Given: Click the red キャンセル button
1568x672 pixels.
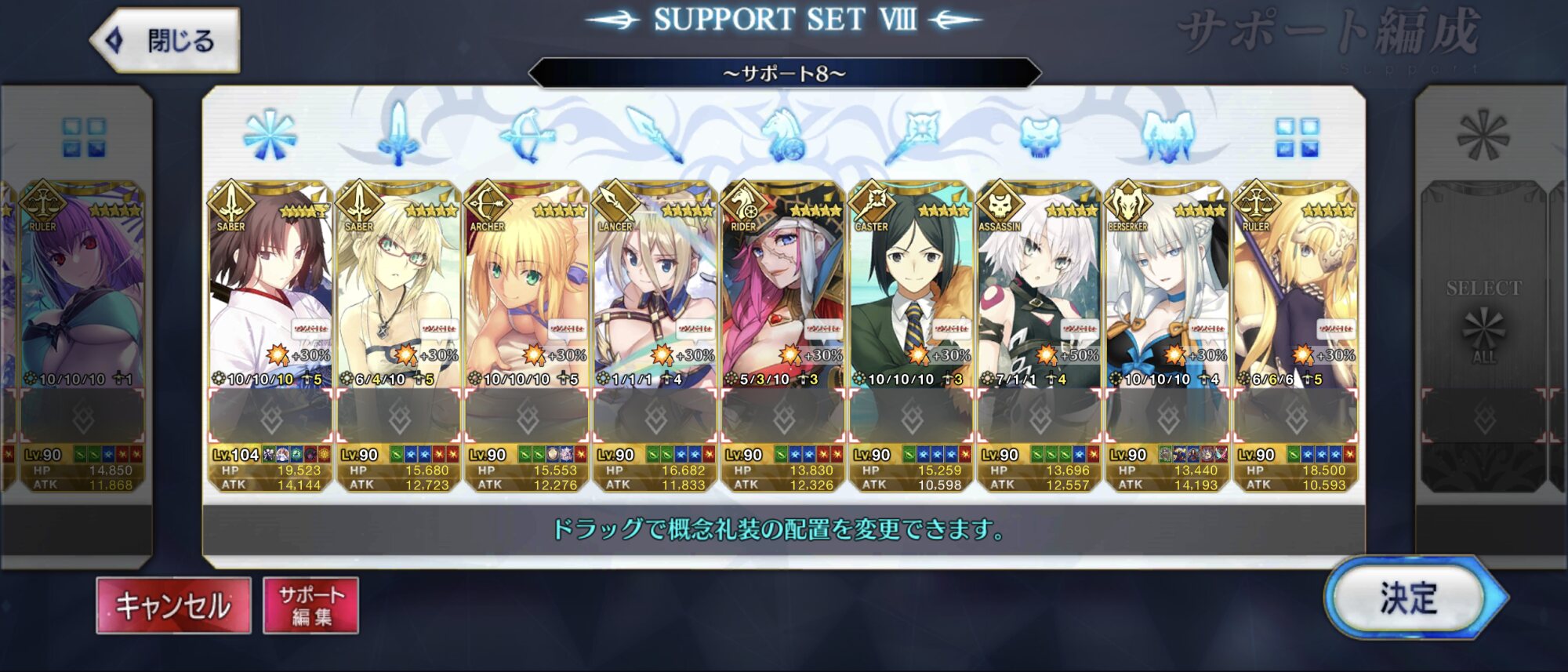Looking at the screenshot, I should [x=173, y=605].
